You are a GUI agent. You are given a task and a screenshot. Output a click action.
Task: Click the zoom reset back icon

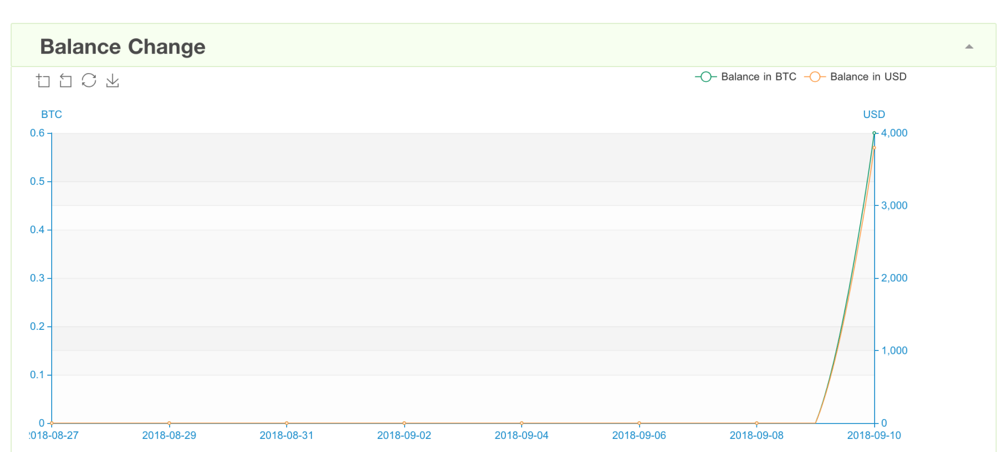[x=66, y=80]
